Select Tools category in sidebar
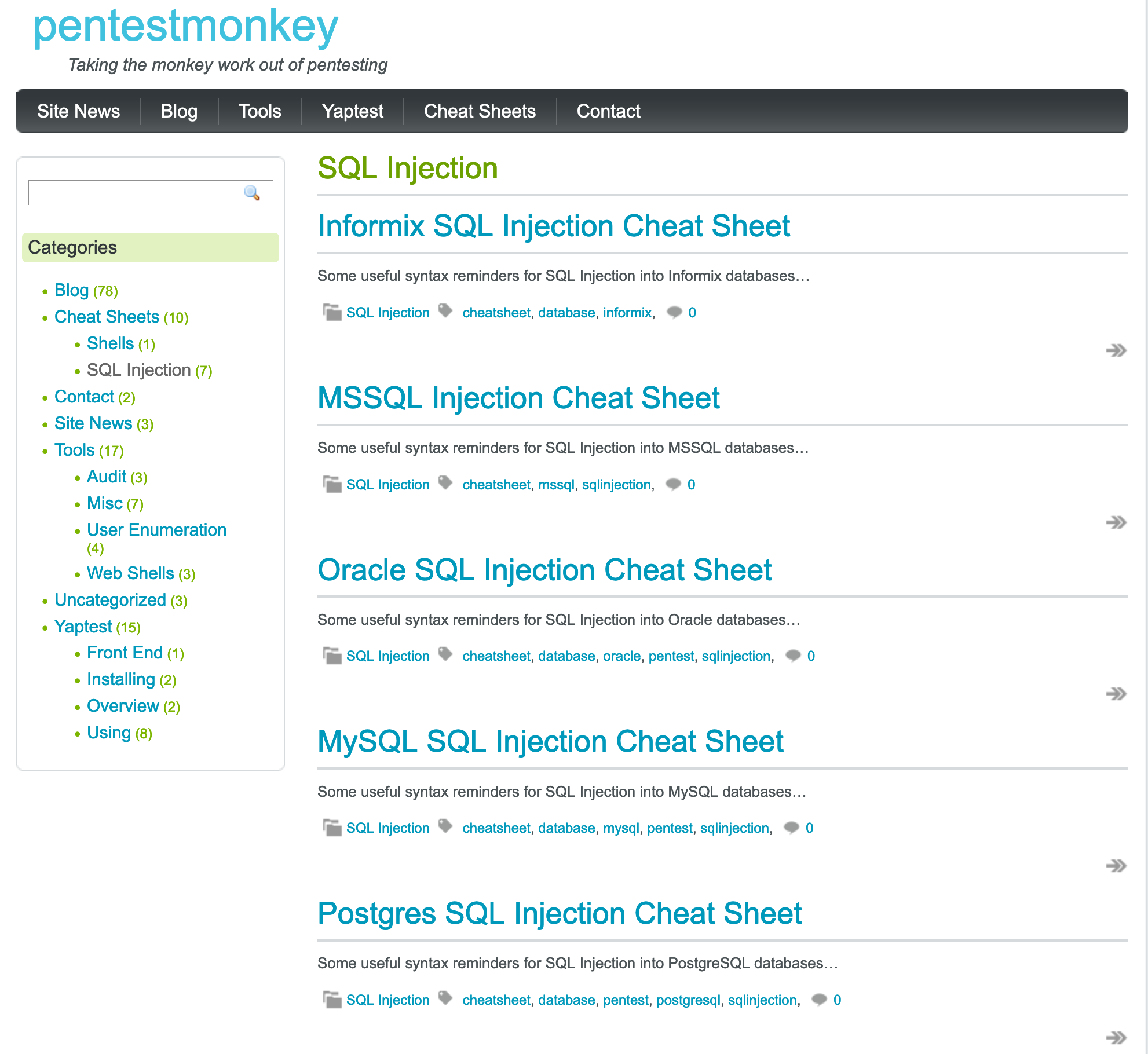The height and width of the screenshot is (1054, 1148). click(x=75, y=450)
